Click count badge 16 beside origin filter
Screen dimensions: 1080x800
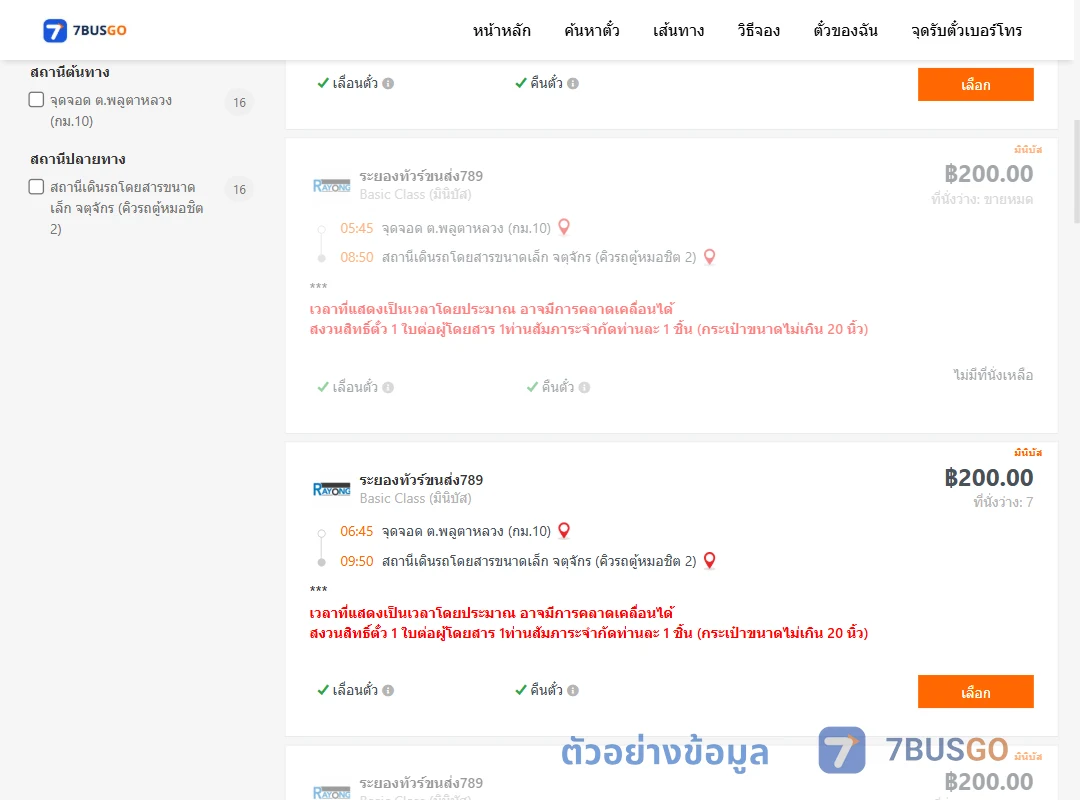click(239, 103)
